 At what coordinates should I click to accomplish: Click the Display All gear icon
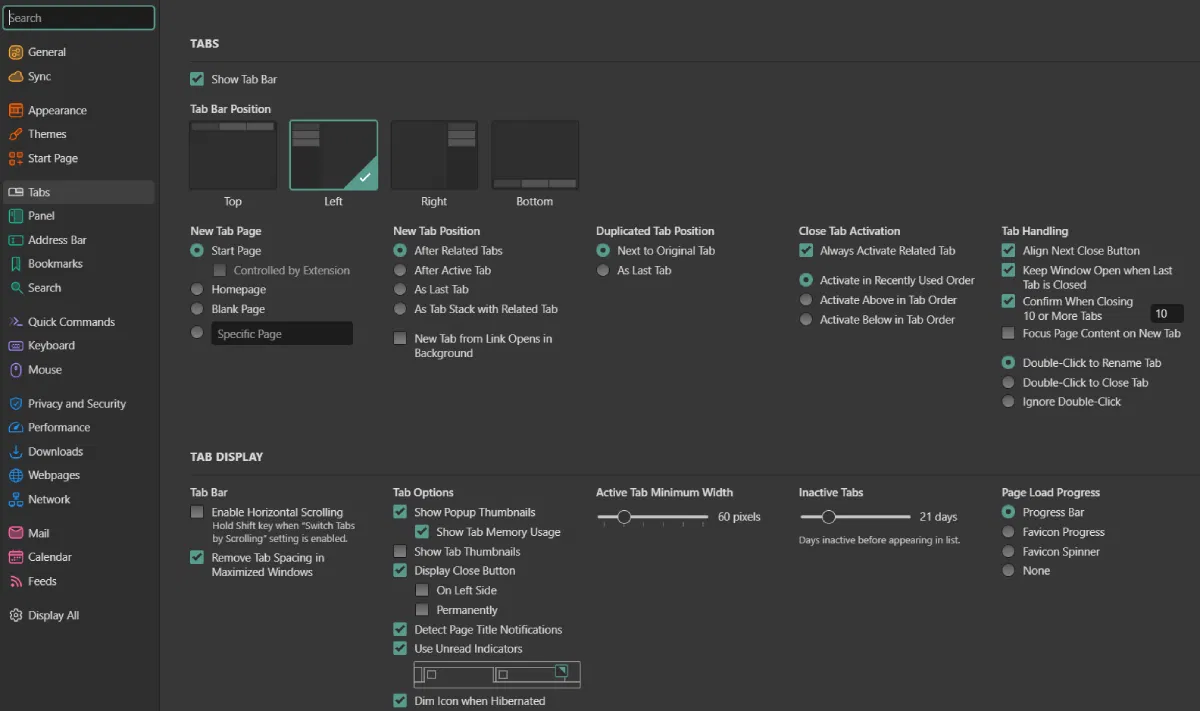point(16,616)
